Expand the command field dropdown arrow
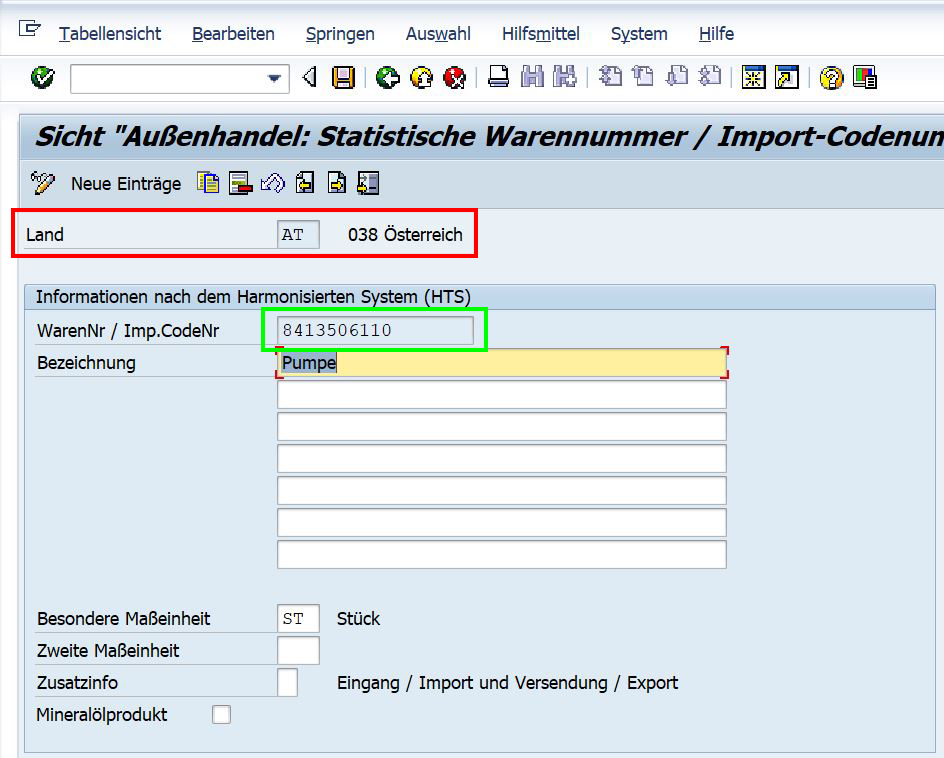 274,78
